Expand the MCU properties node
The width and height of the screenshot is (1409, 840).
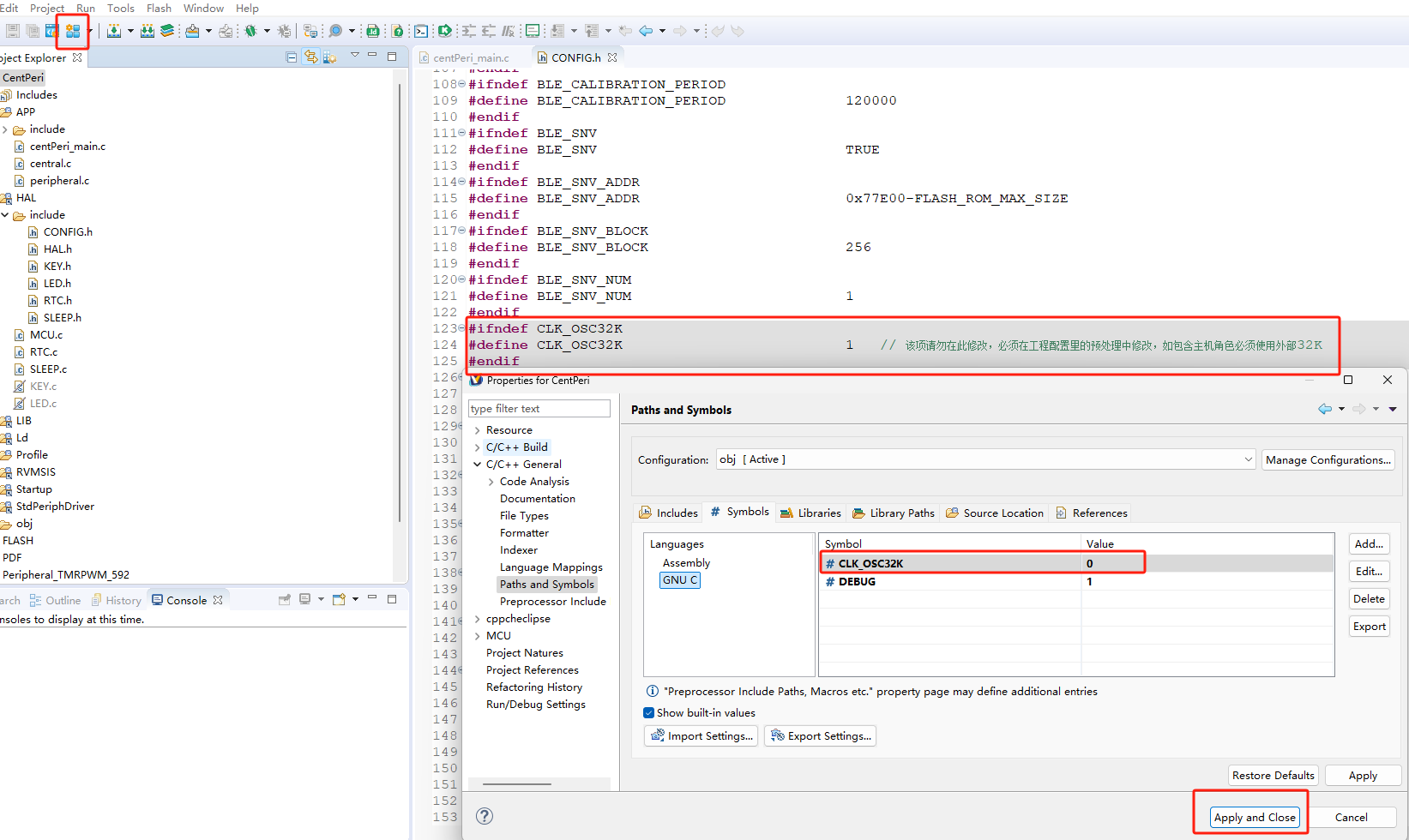point(478,636)
